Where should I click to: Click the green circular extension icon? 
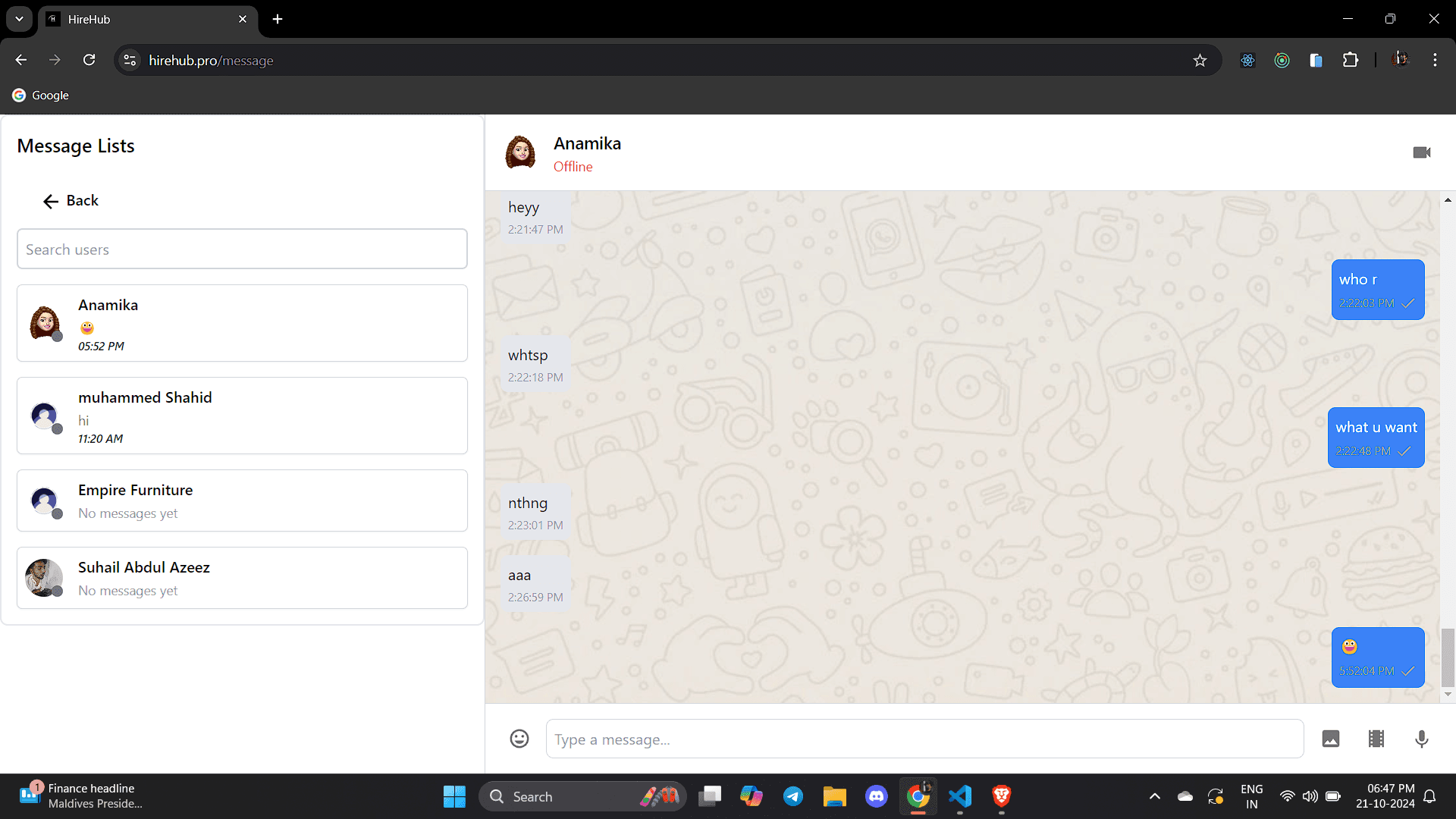point(1282,60)
